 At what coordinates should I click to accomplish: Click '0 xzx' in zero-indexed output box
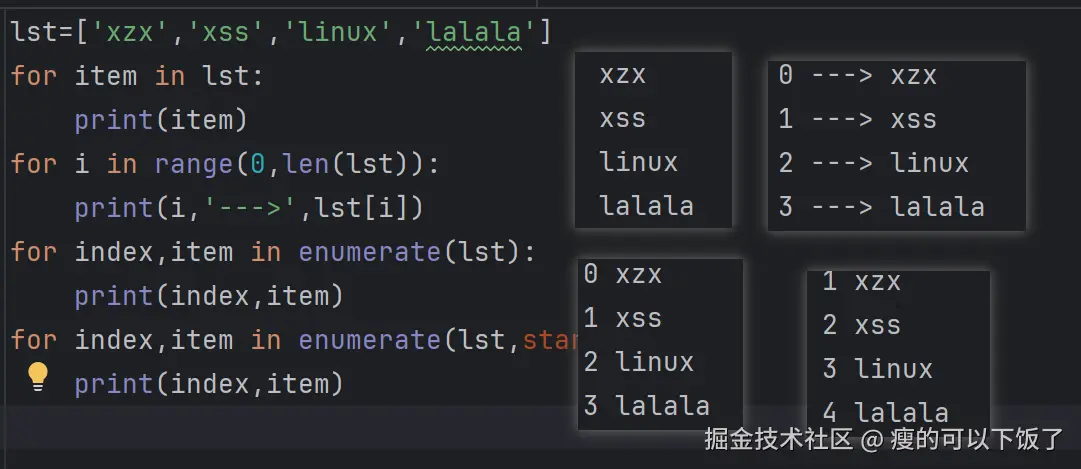pyautogui.click(x=623, y=275)
